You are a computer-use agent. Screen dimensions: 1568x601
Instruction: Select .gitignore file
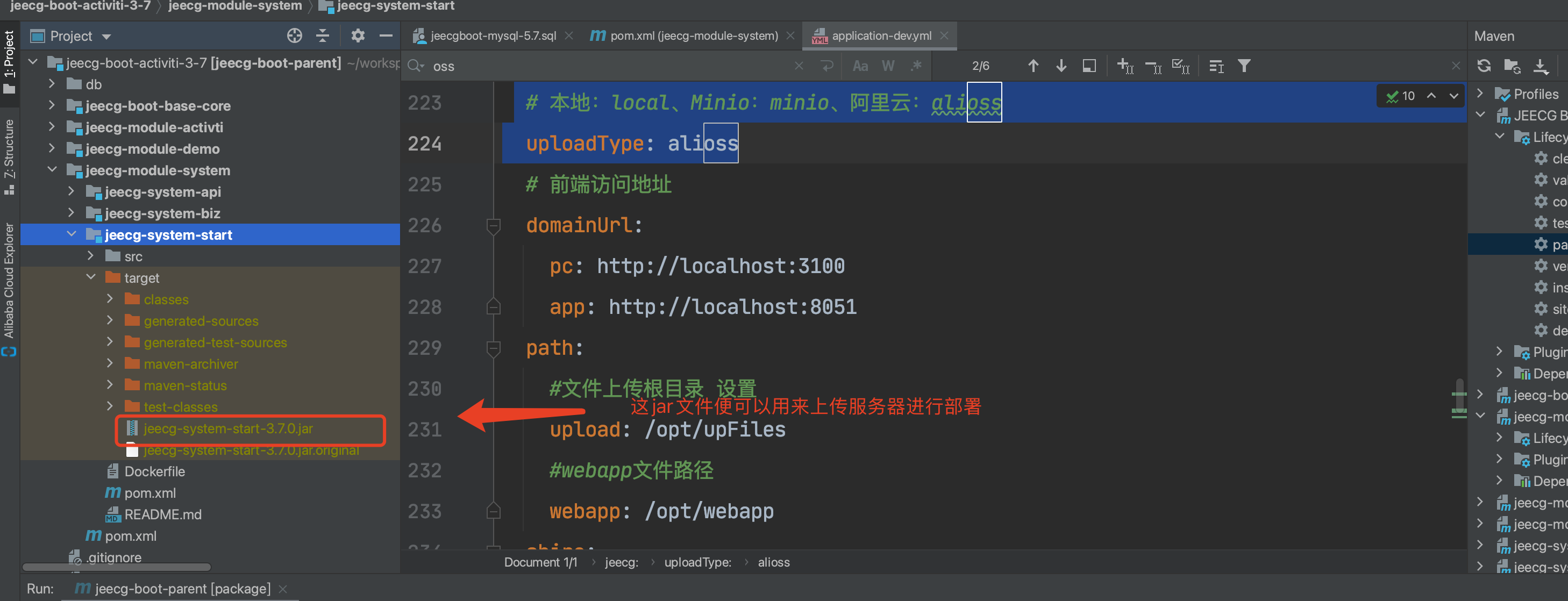click(x=114, y=557)
